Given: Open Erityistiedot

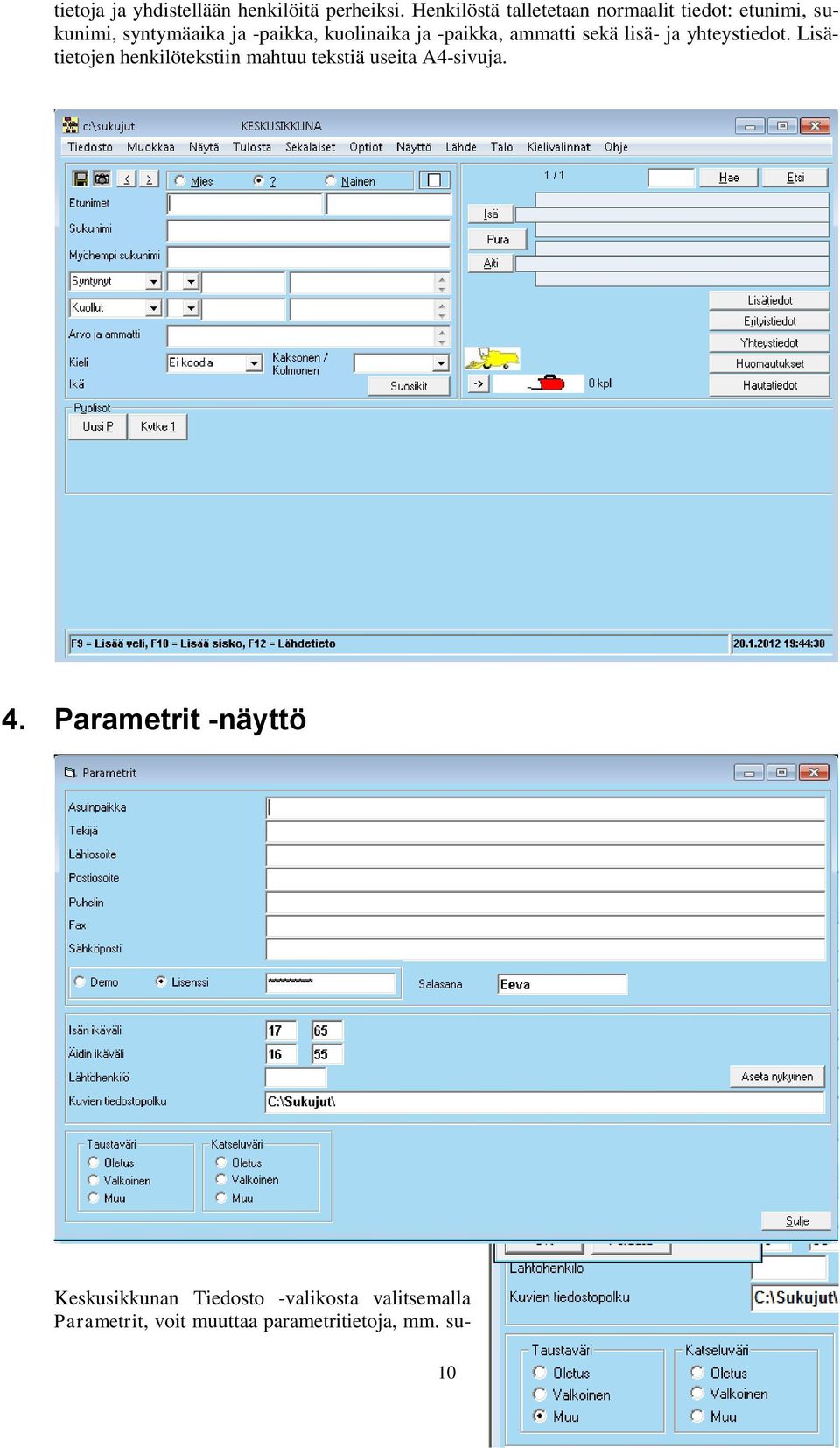Looking at the screenshot, I should click(769, 321).
